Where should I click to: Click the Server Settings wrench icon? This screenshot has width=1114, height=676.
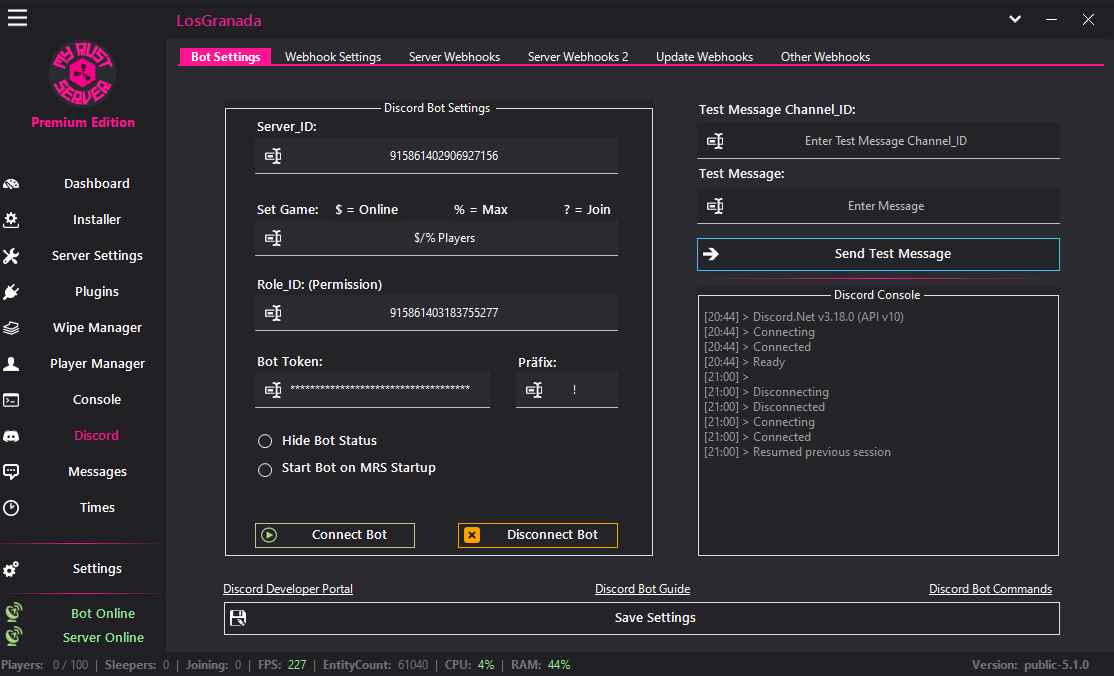point(11,256)
